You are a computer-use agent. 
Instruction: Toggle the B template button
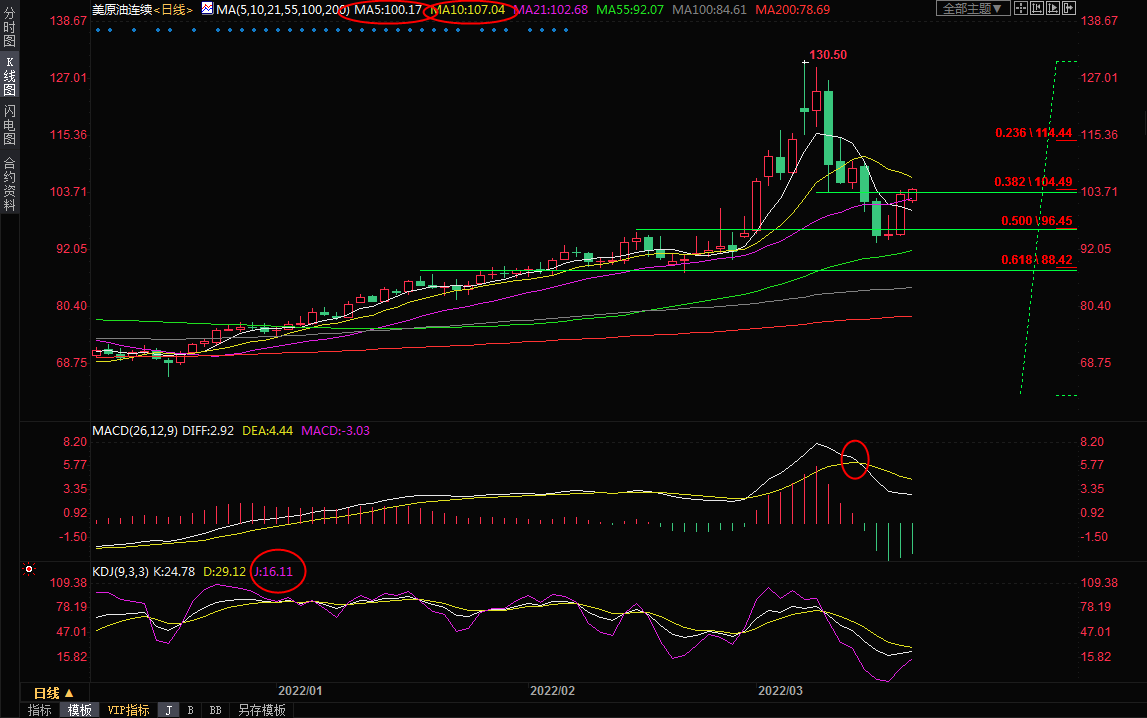190,710
